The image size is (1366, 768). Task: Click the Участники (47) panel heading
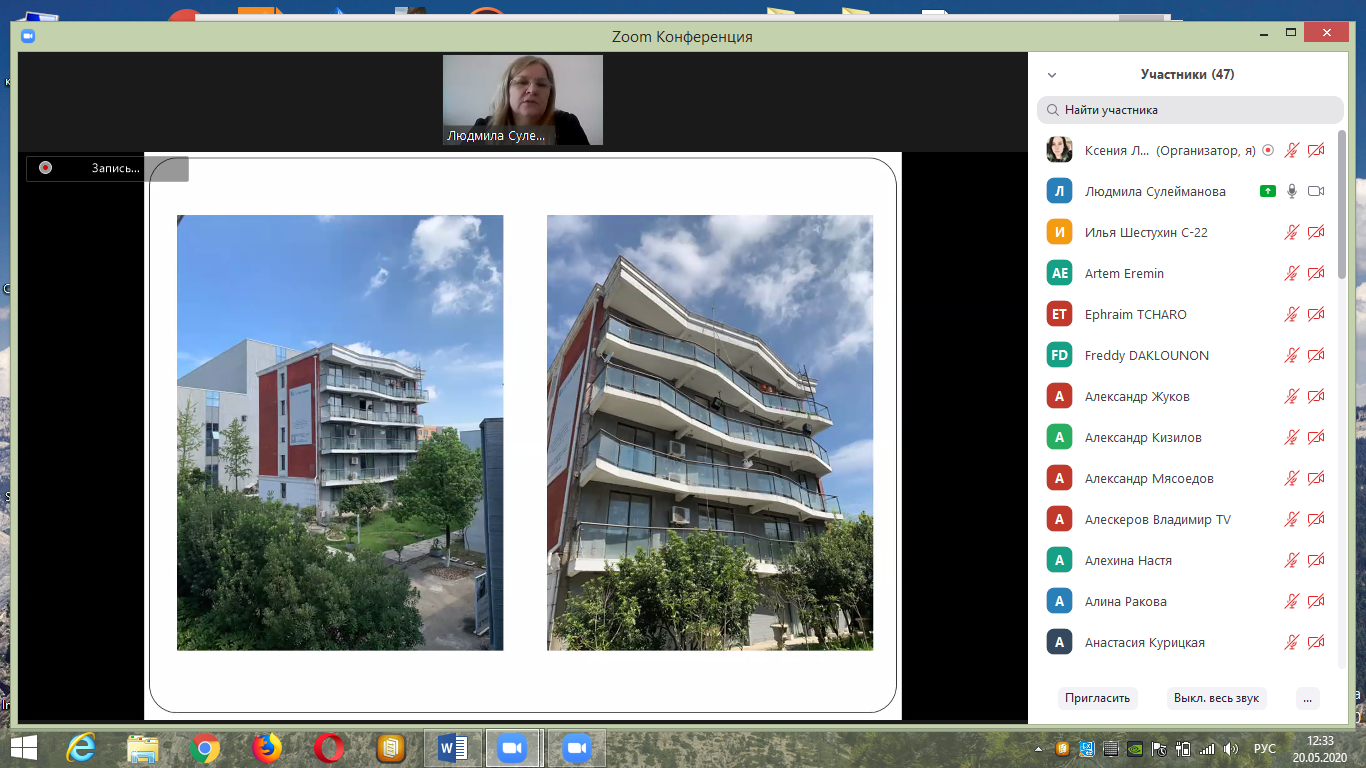point(1187,75)
